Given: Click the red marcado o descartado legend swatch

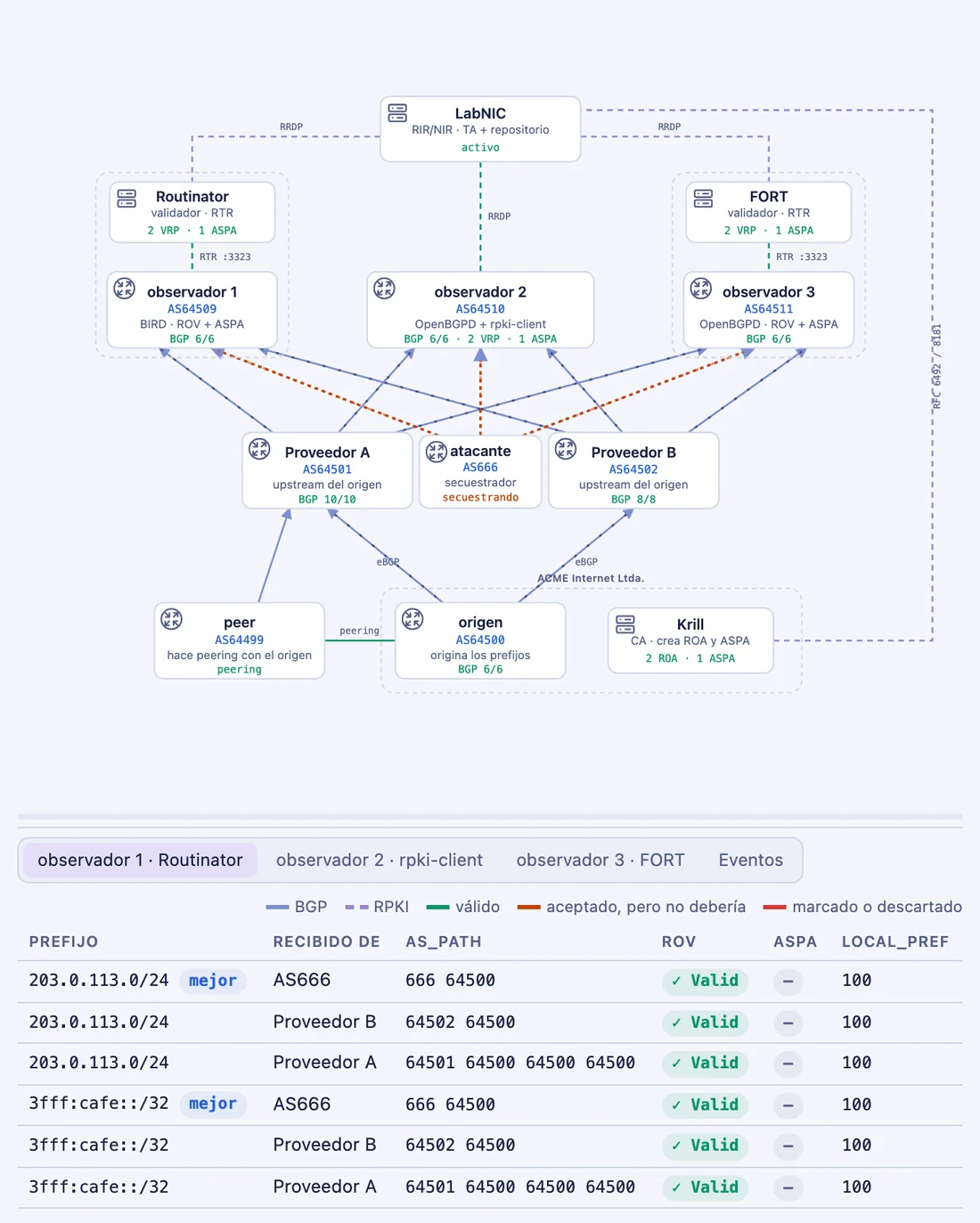Looking at the screenshot, I should coord(775,907).
